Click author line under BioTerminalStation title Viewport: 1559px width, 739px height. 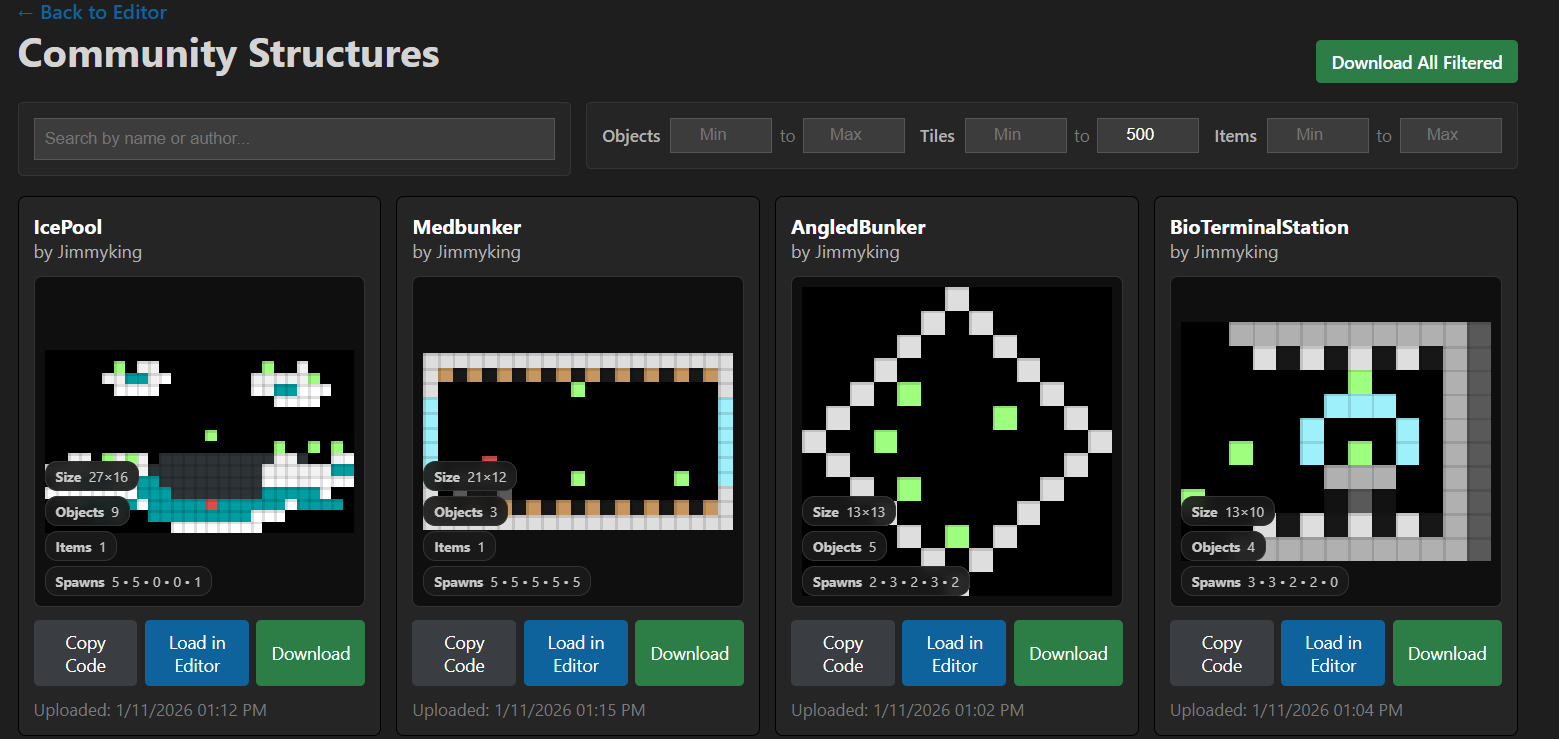pos(1224,252)
